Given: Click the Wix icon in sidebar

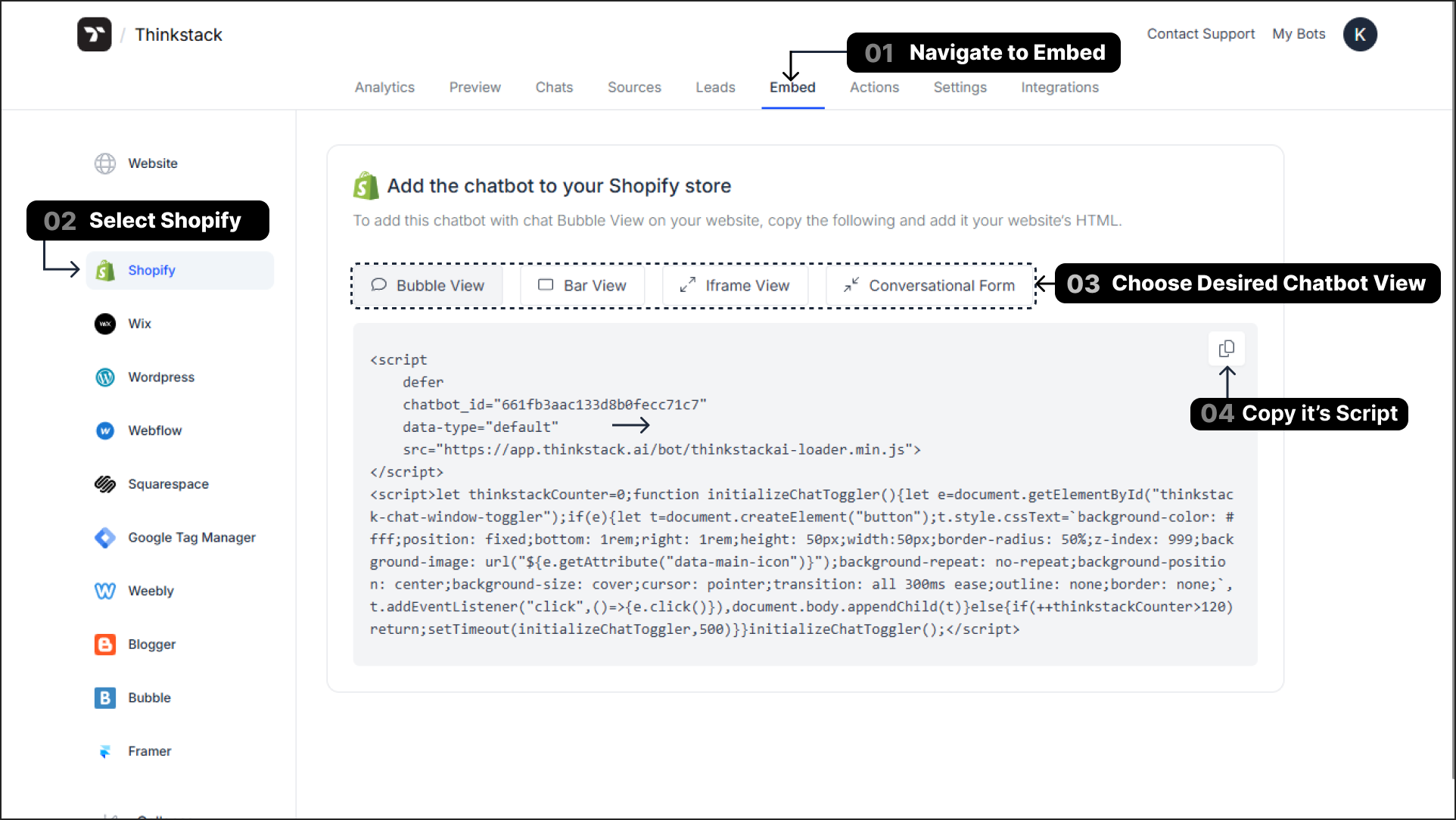Looking at the screenshot, I should (105, 323).
